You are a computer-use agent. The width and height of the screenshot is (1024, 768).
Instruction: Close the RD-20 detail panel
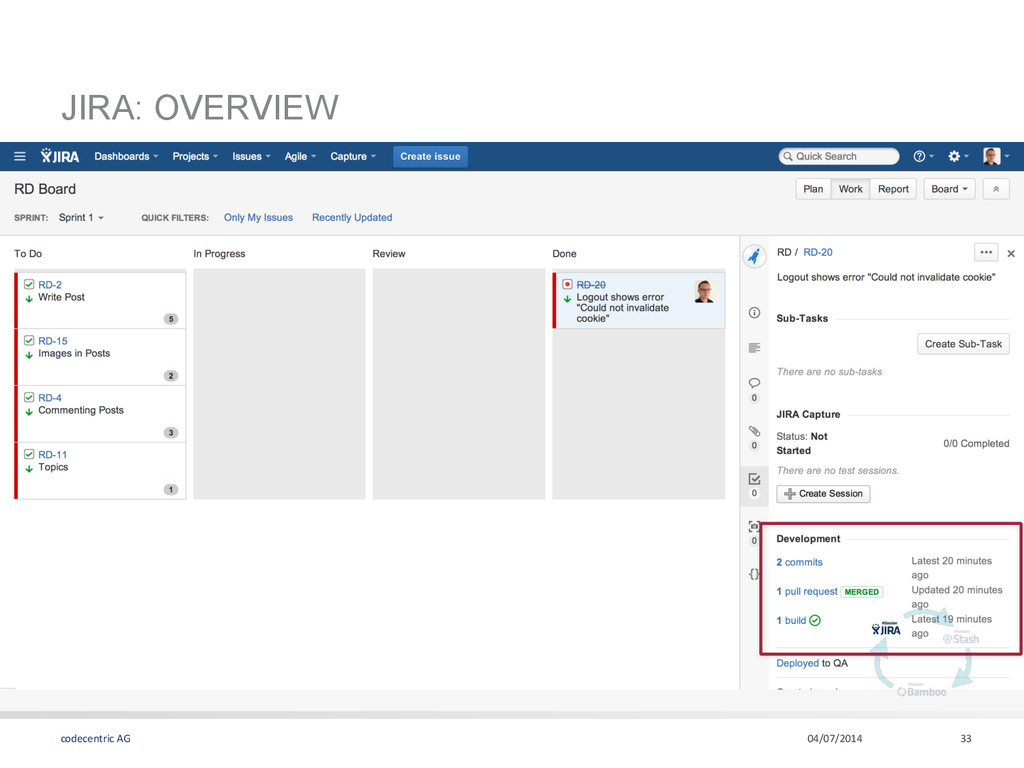(1011, 253)
